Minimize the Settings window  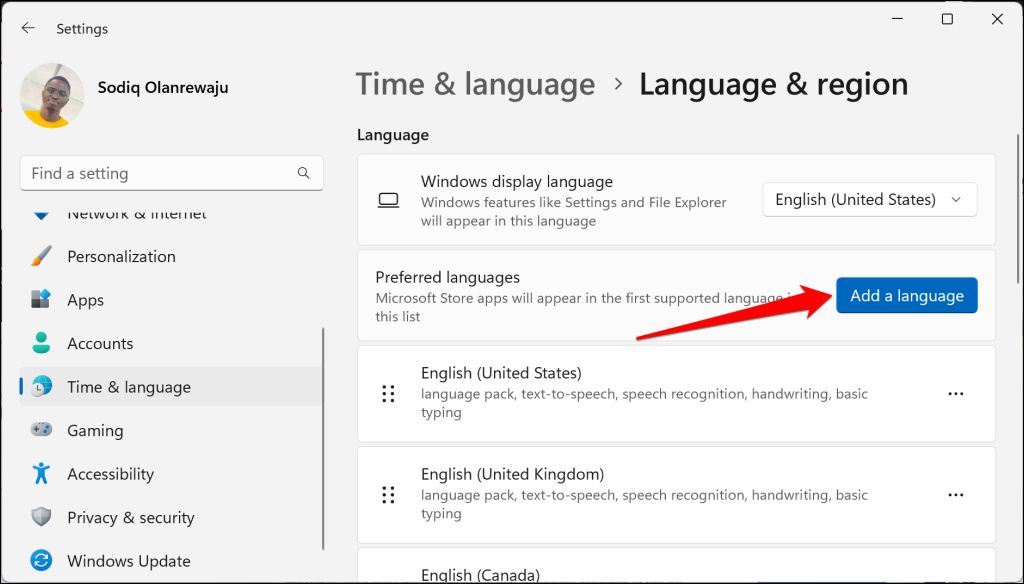898,19
